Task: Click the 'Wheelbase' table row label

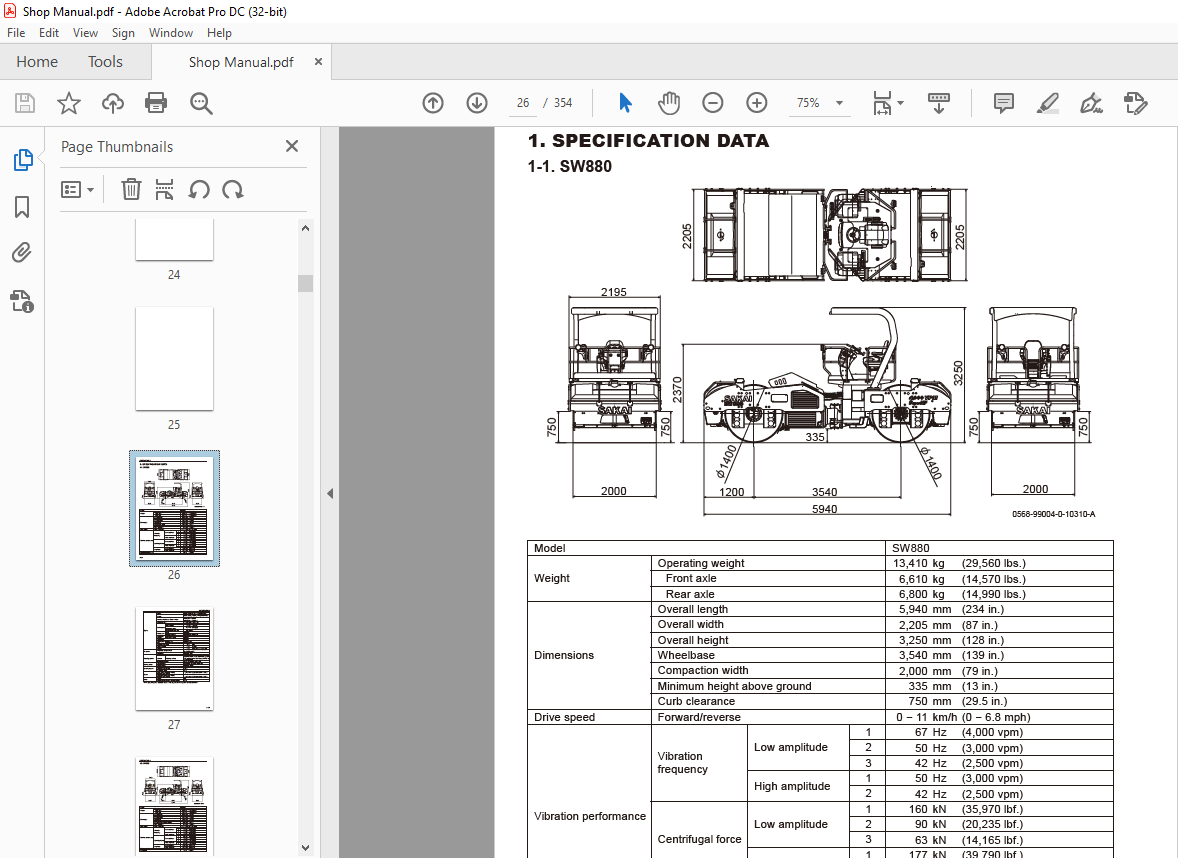Action: coord(686,655)
